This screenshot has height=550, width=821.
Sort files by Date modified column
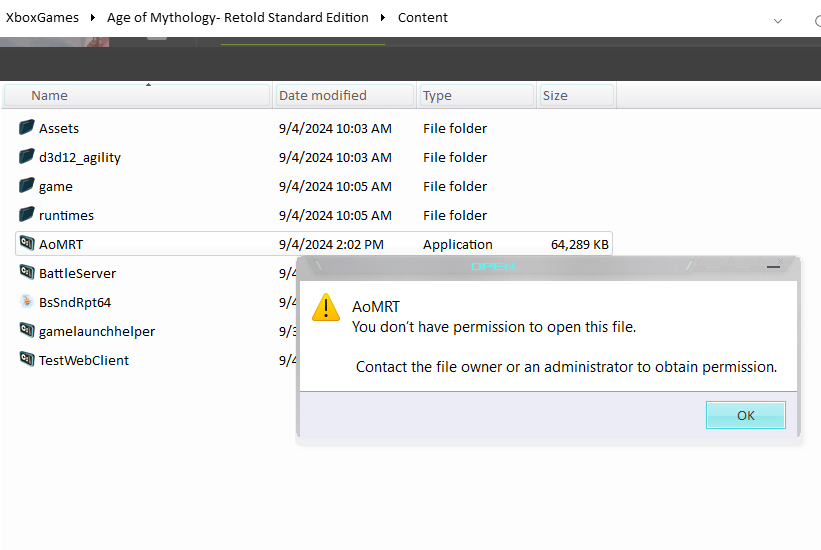(x=345, y=95)
